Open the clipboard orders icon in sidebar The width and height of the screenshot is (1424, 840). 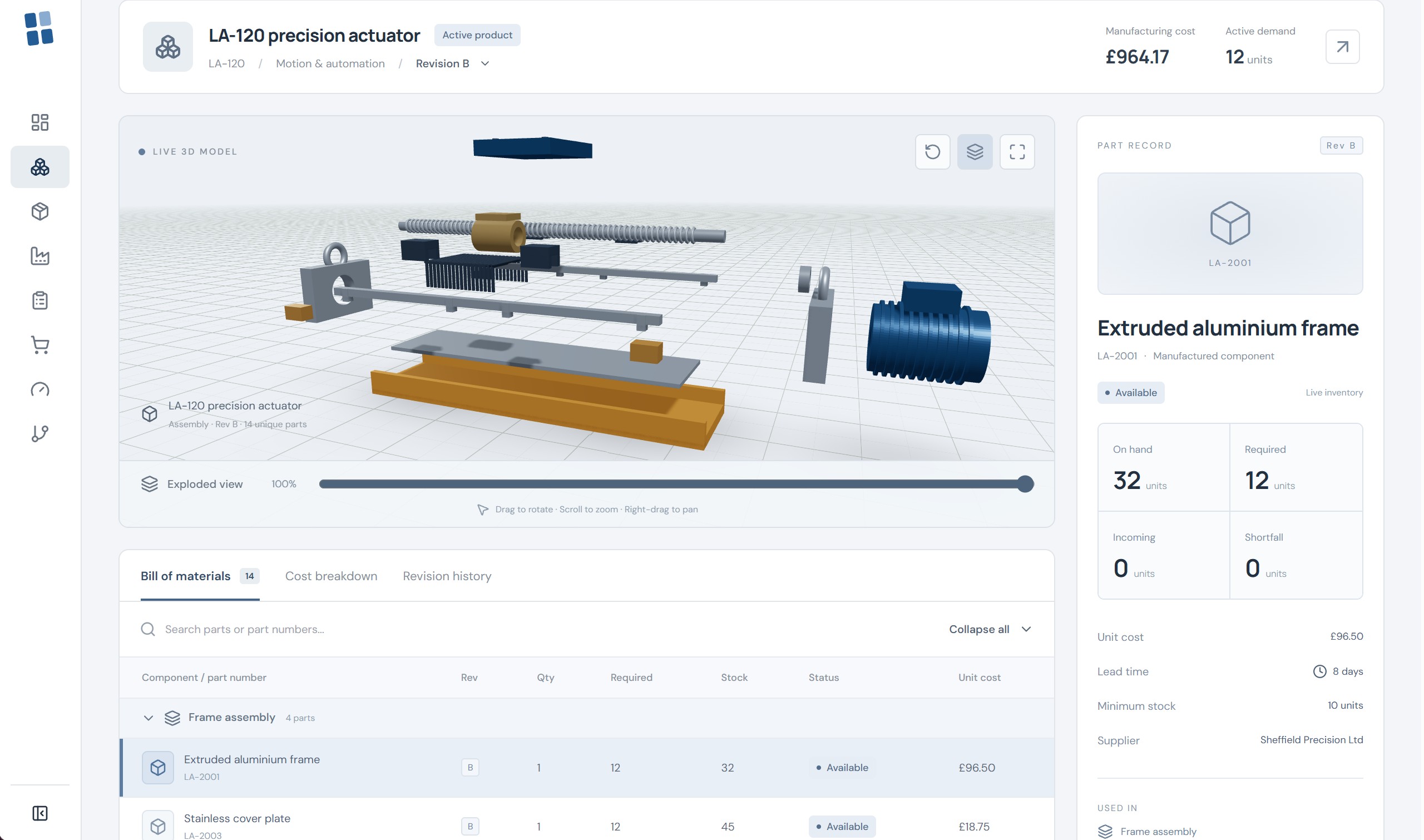[39, 300]
